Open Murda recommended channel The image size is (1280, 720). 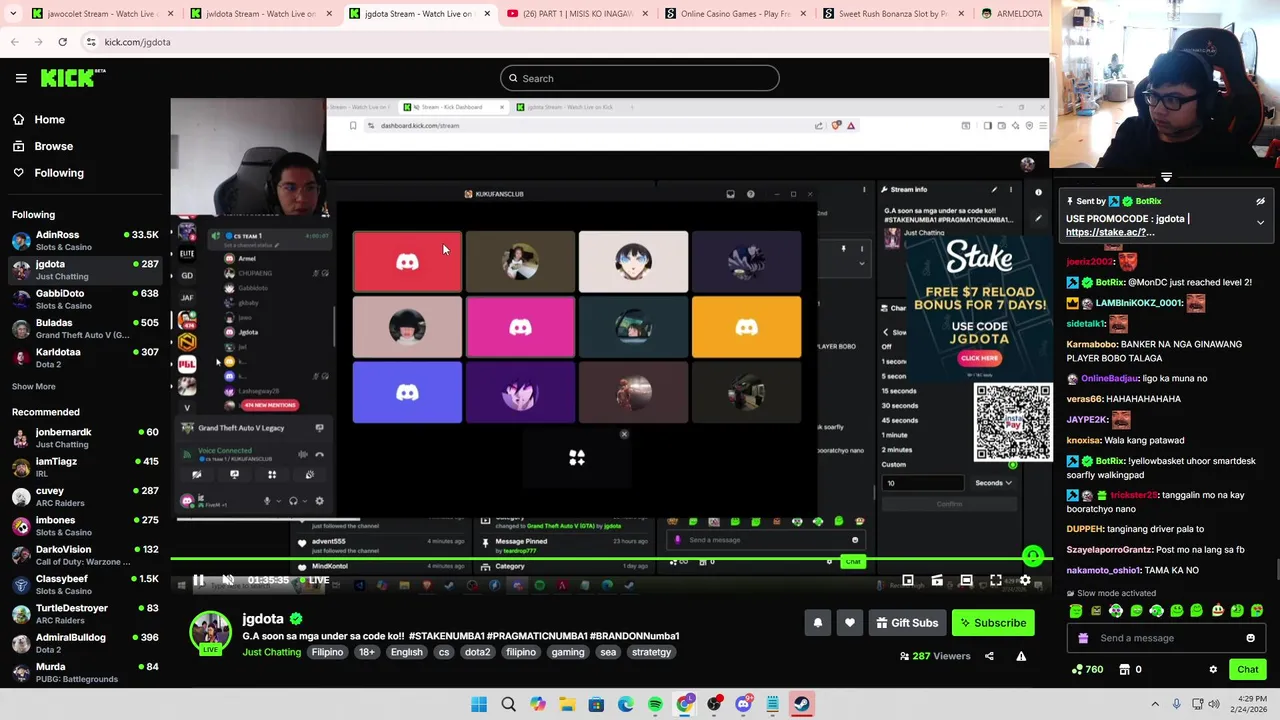click(85, 672)
